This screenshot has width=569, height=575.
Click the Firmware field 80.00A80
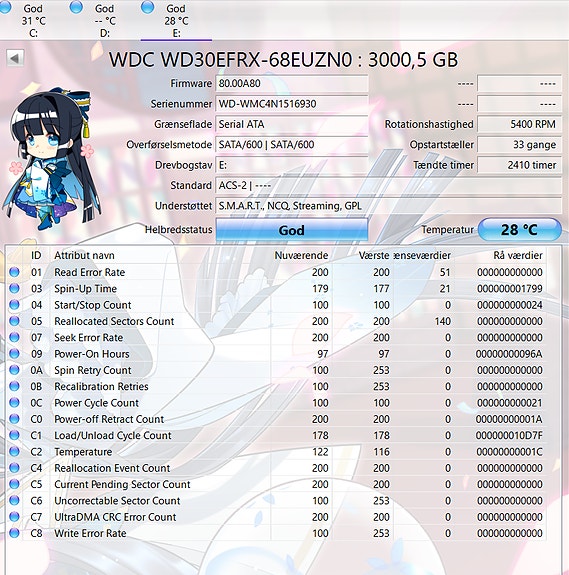pyautogui.click(x=291, y=84)
